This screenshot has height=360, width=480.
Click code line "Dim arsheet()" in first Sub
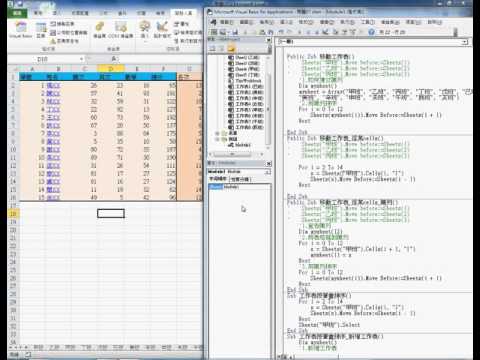(318, 86)
